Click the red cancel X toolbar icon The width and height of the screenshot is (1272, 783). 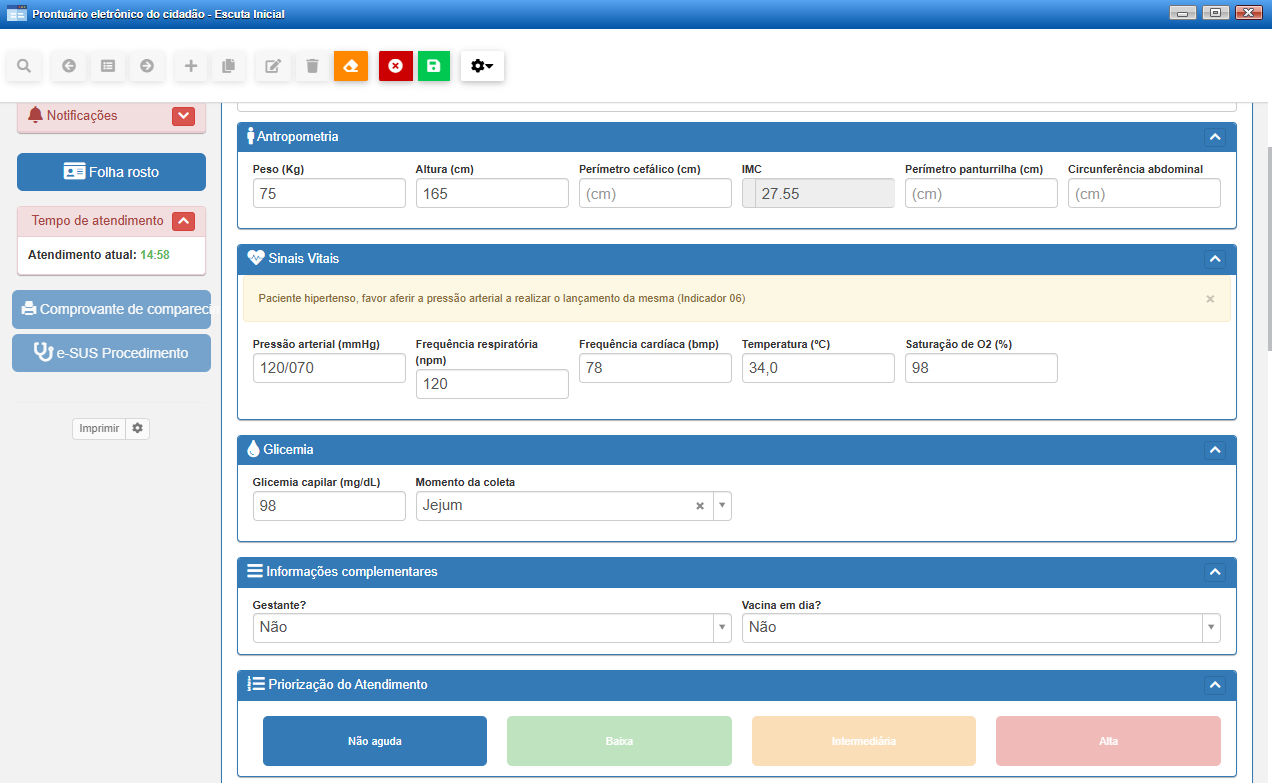pyautogui.click(x=395, y=66)
